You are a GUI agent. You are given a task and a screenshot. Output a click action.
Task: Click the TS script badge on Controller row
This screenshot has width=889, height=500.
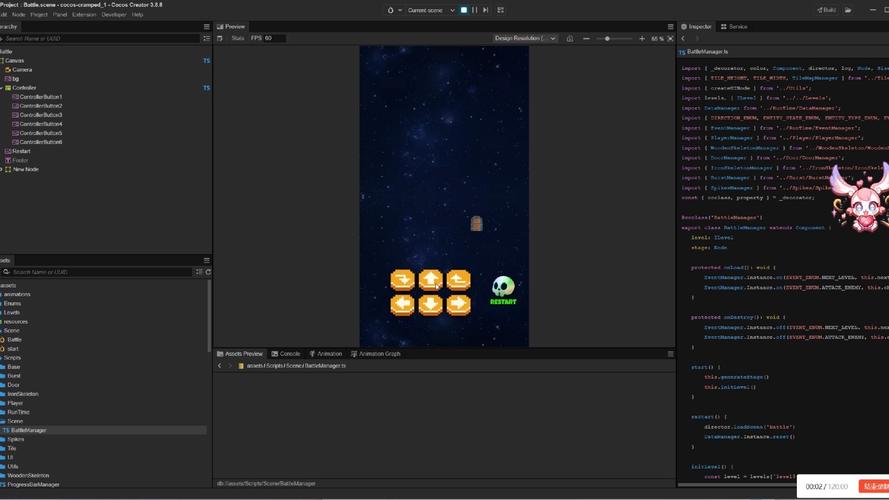[x=206, y=88]
